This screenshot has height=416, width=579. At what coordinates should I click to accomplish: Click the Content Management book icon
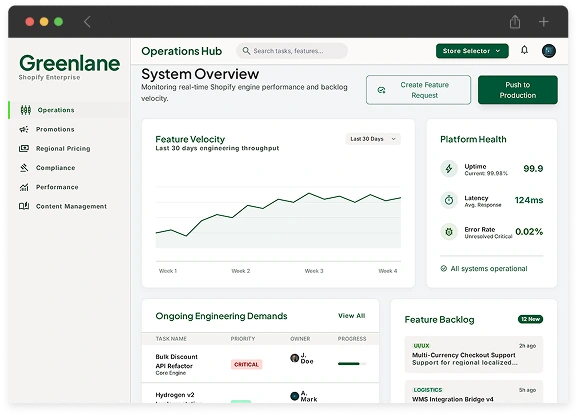[x=24, y=206]
